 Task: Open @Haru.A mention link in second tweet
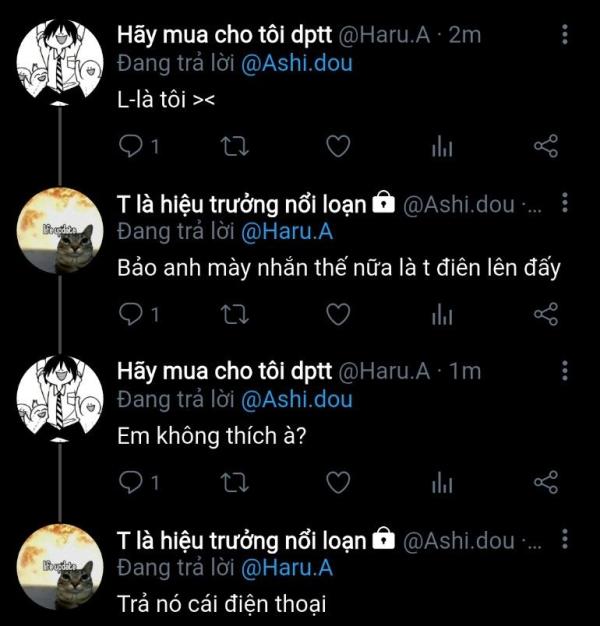pyautogui.click(x=287, y=232)
